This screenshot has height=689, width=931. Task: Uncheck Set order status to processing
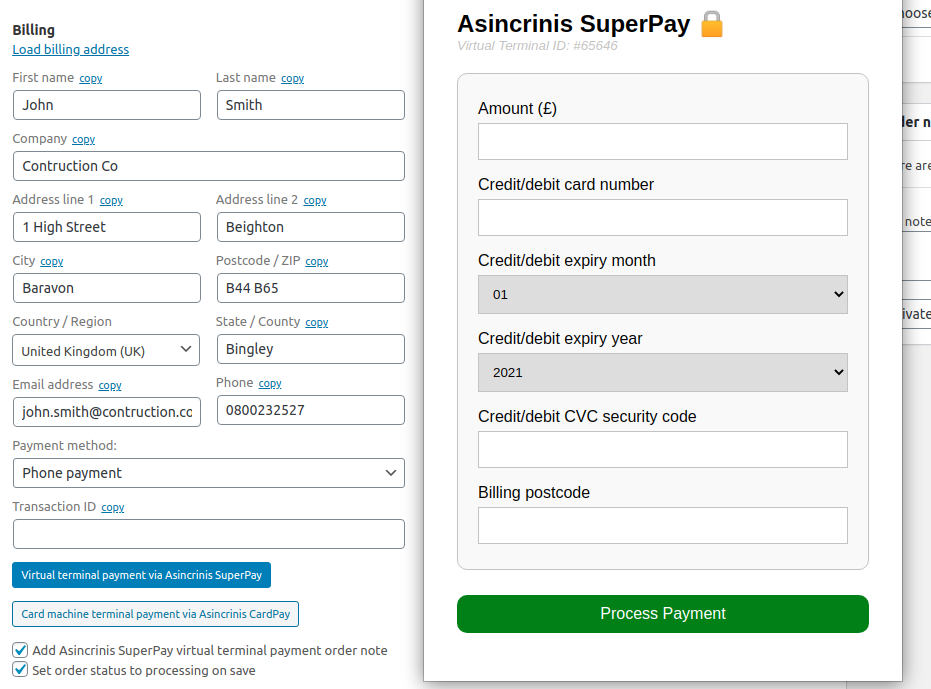[20, 670]
